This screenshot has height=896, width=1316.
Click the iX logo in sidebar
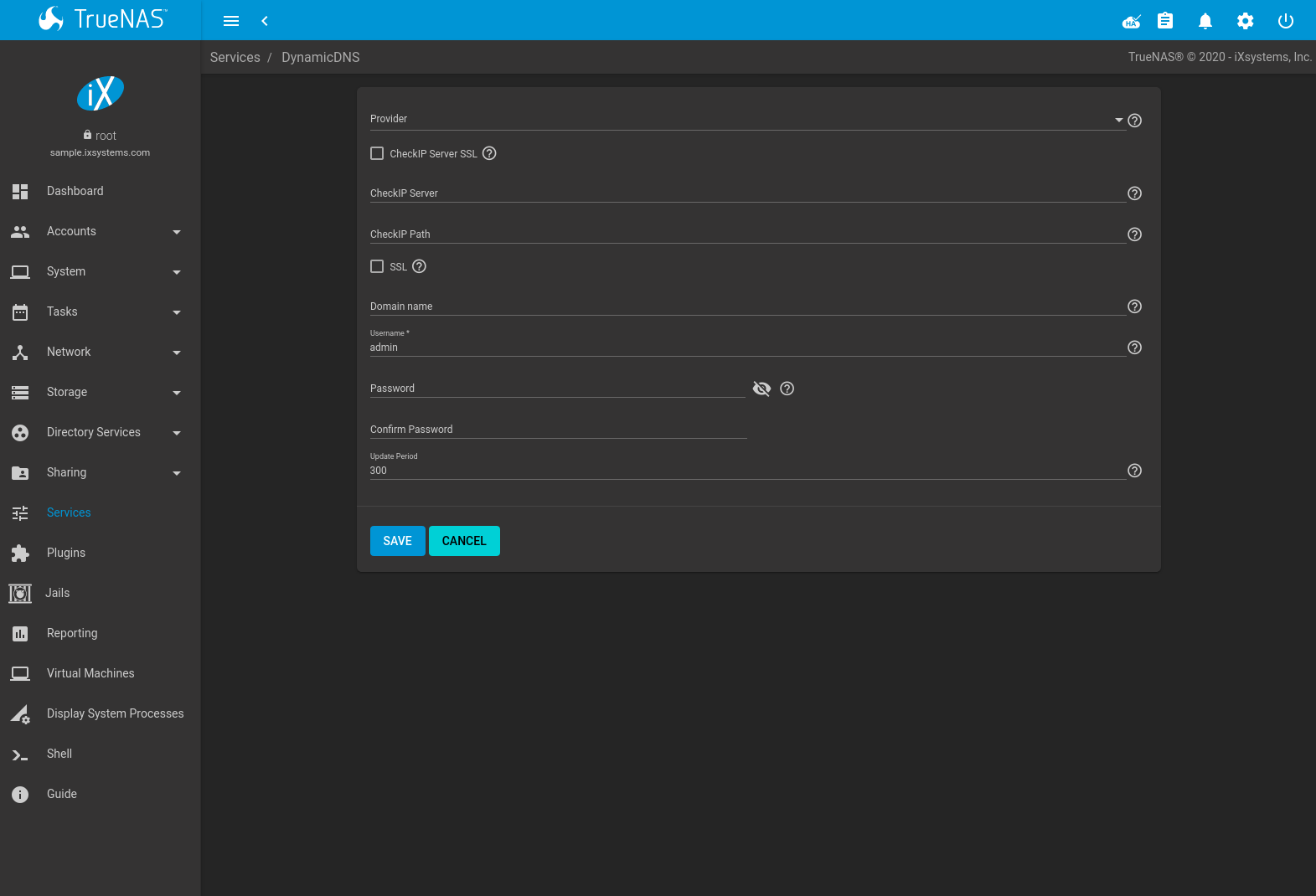tap(101, 93)
